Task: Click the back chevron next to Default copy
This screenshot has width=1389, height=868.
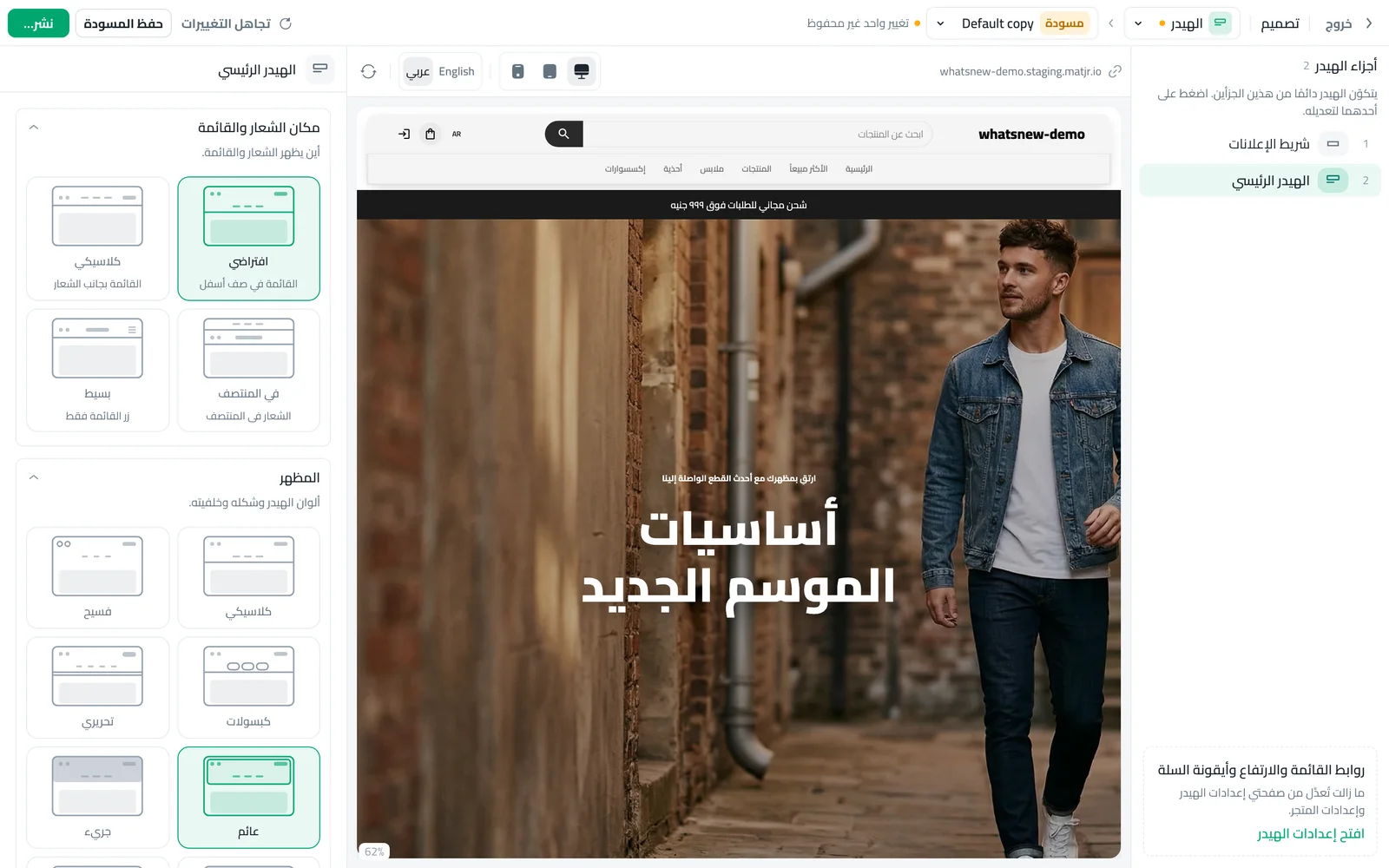Action: (x=1110, y=23)
